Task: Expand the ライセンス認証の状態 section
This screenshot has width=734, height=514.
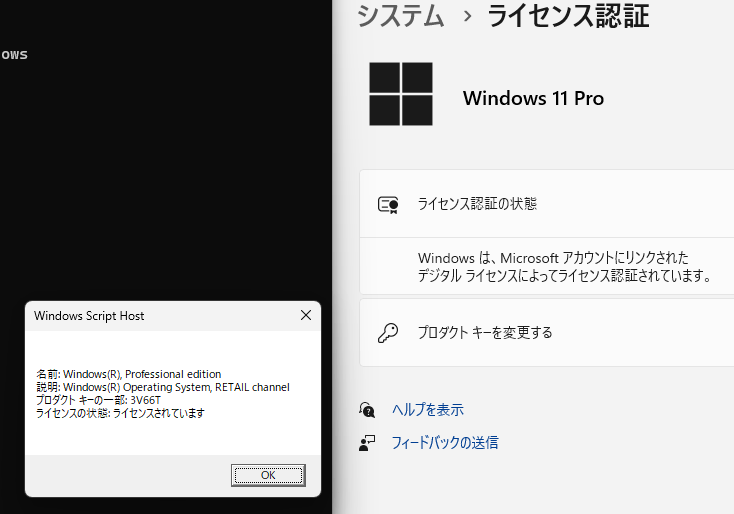Action: [547, 204]
